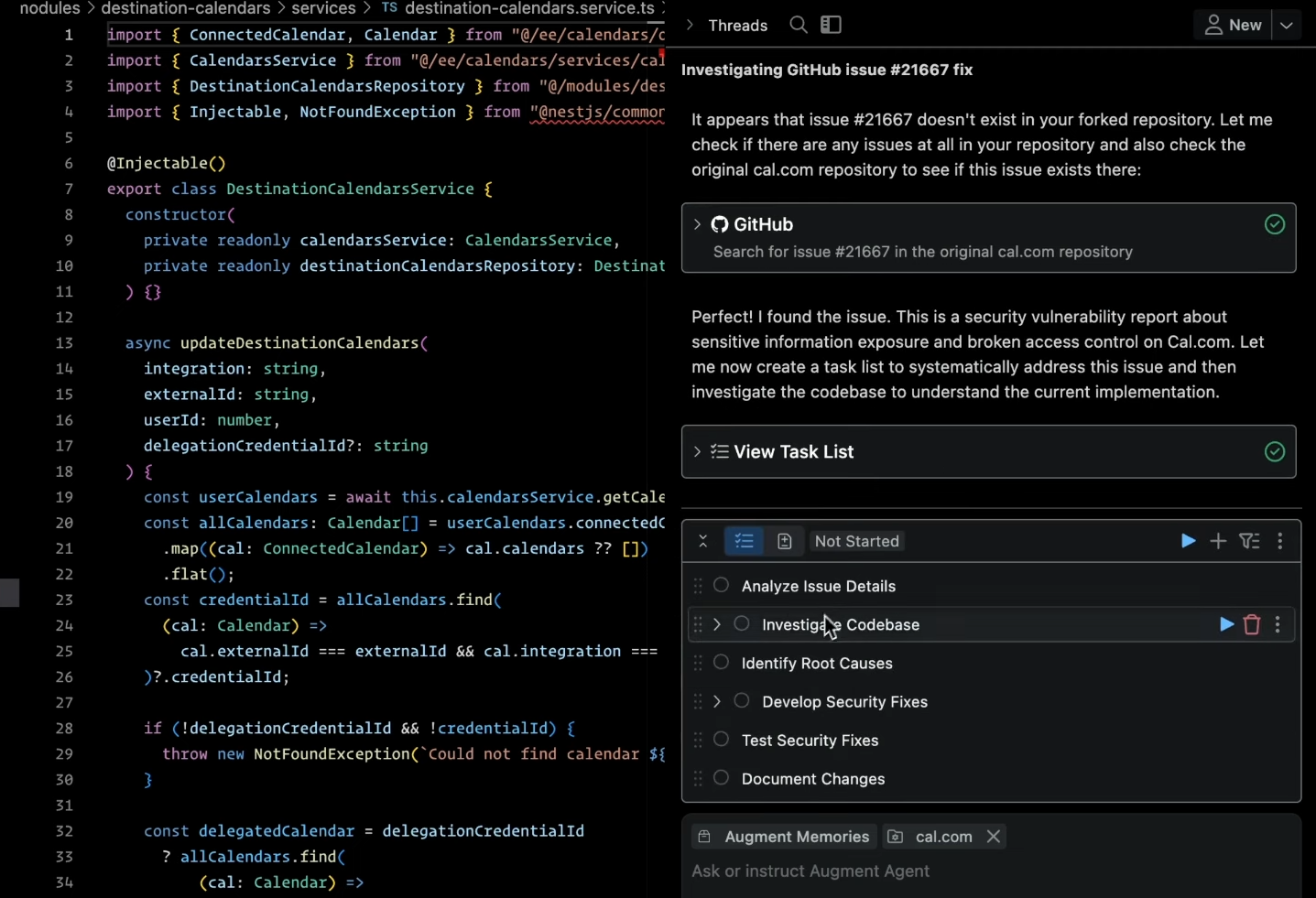This screenshot has width=1316, height=898.
Task: Click the drag handle of Document Changes
Action: pyautogui.click(x=698, y=778)
